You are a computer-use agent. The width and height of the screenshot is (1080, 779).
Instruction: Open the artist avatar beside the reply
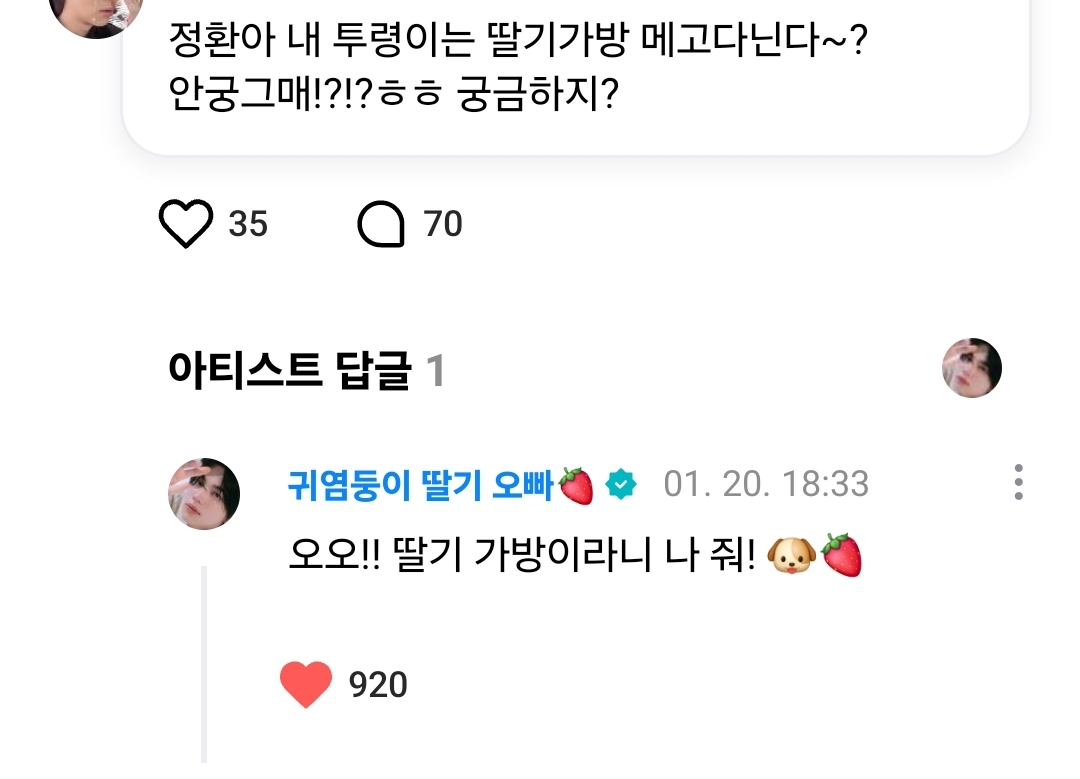(204, 494)
